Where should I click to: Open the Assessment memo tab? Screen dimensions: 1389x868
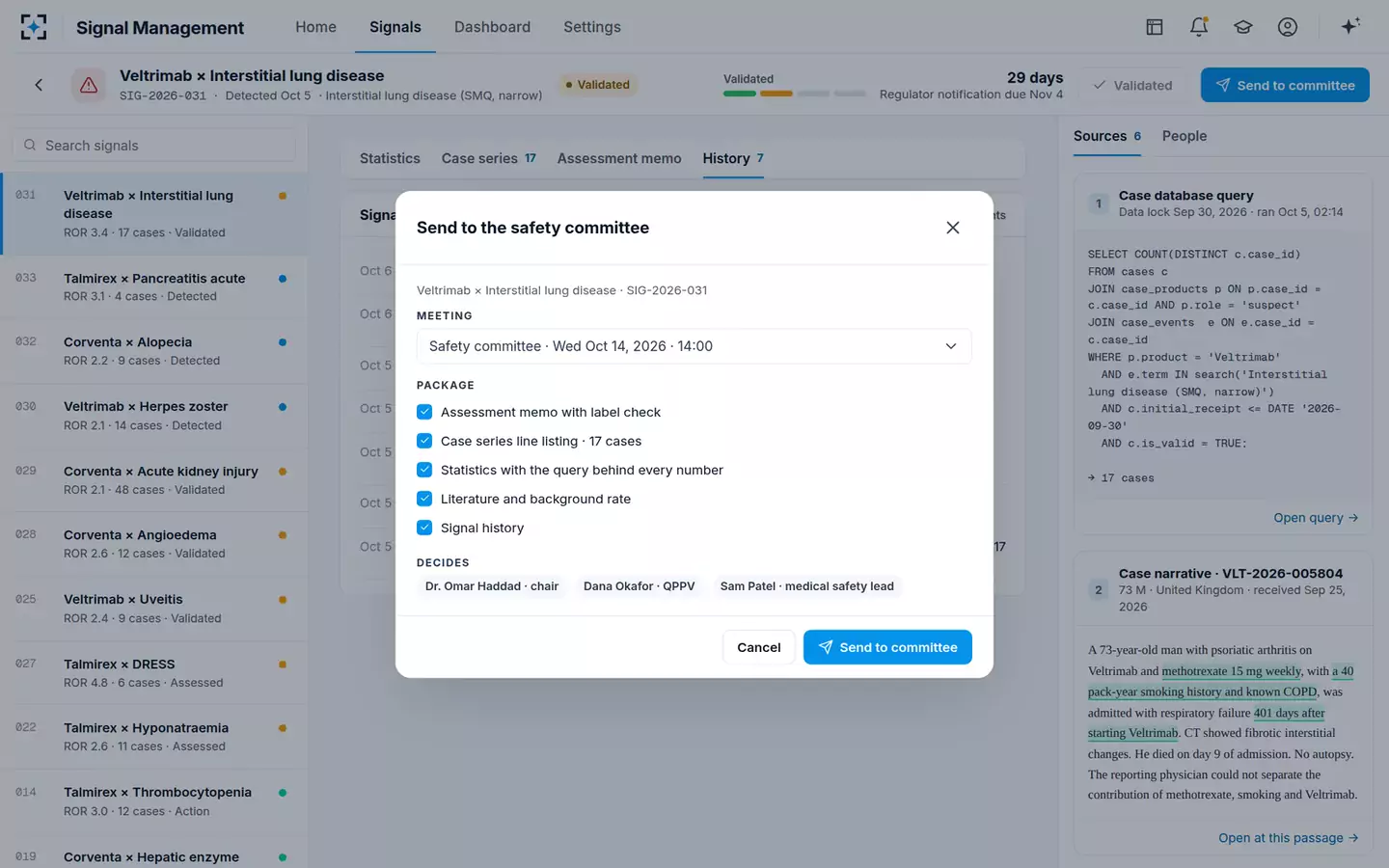click(x=619, y=158)
